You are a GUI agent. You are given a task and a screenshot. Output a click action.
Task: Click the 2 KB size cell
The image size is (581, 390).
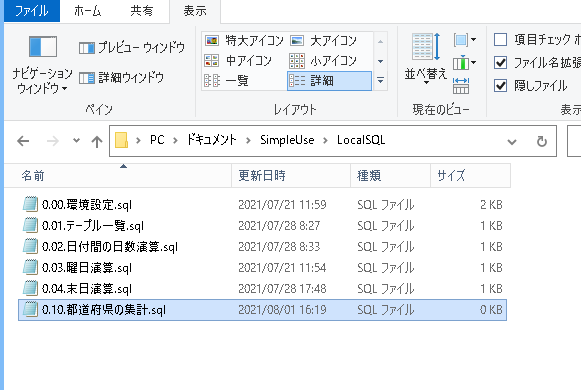tap(491, 205)
